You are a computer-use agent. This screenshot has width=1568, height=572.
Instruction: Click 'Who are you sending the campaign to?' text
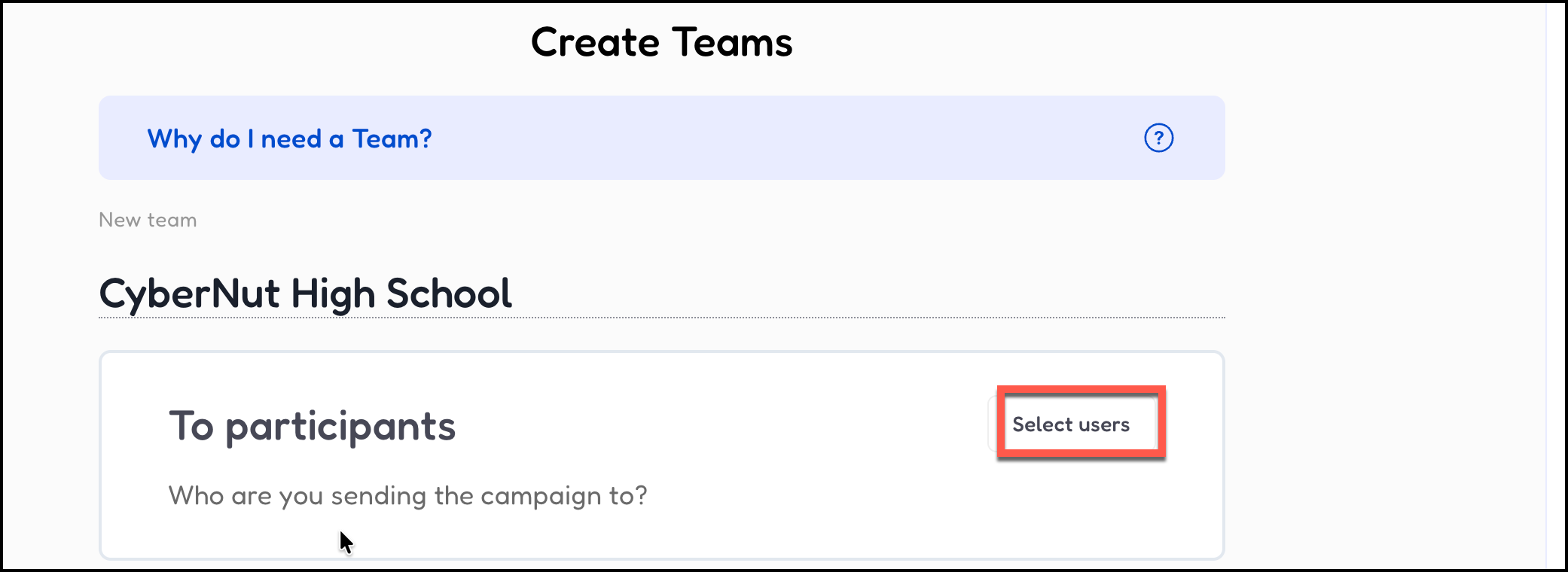pos(407,496)
